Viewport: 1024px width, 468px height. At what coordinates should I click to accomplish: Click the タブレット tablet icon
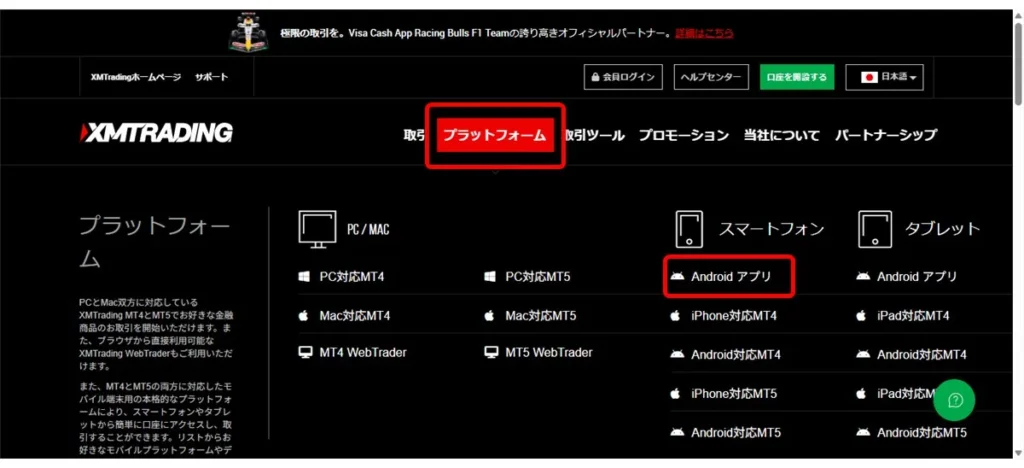tap(874, 229)
